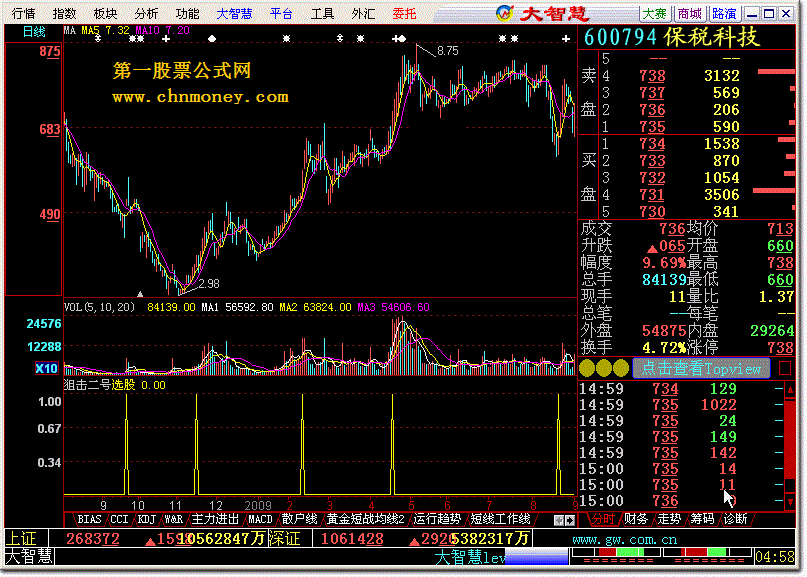The height and width of the screenshot is (577, 807).
Task: Open the 大智慧 menu
Action: click(x=234, y=13)
